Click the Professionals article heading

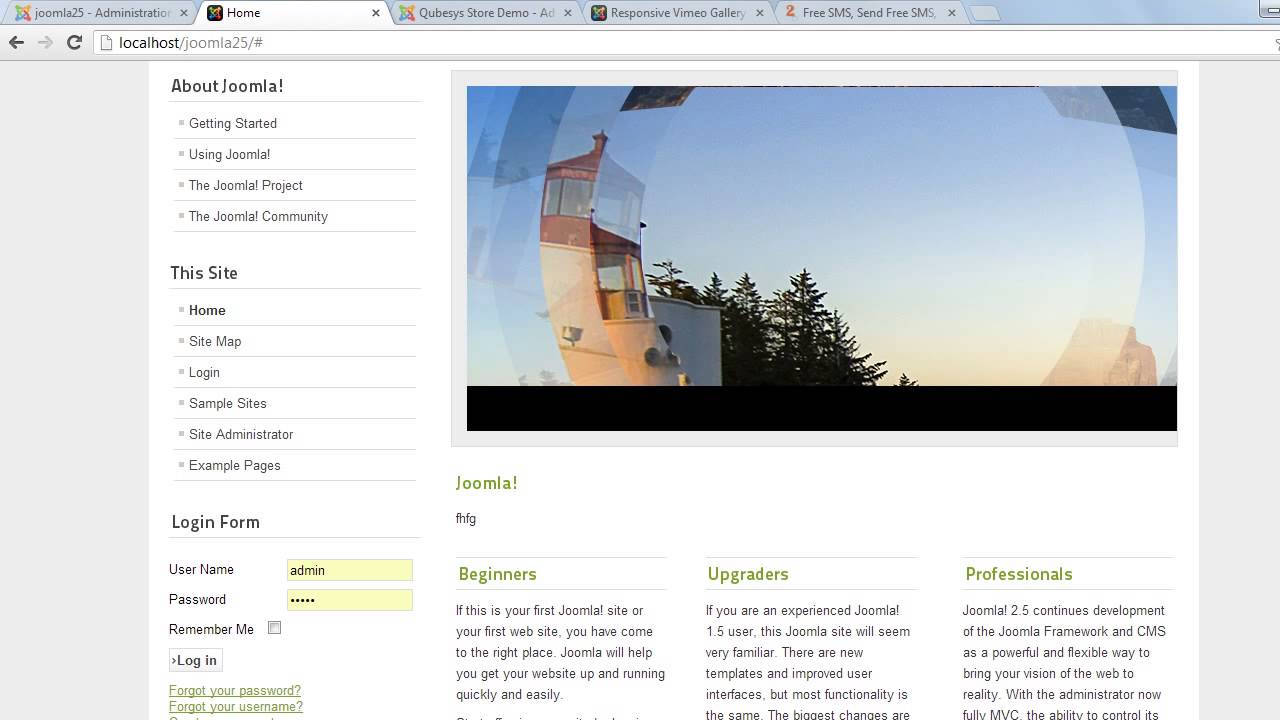tap(1018, 574)
